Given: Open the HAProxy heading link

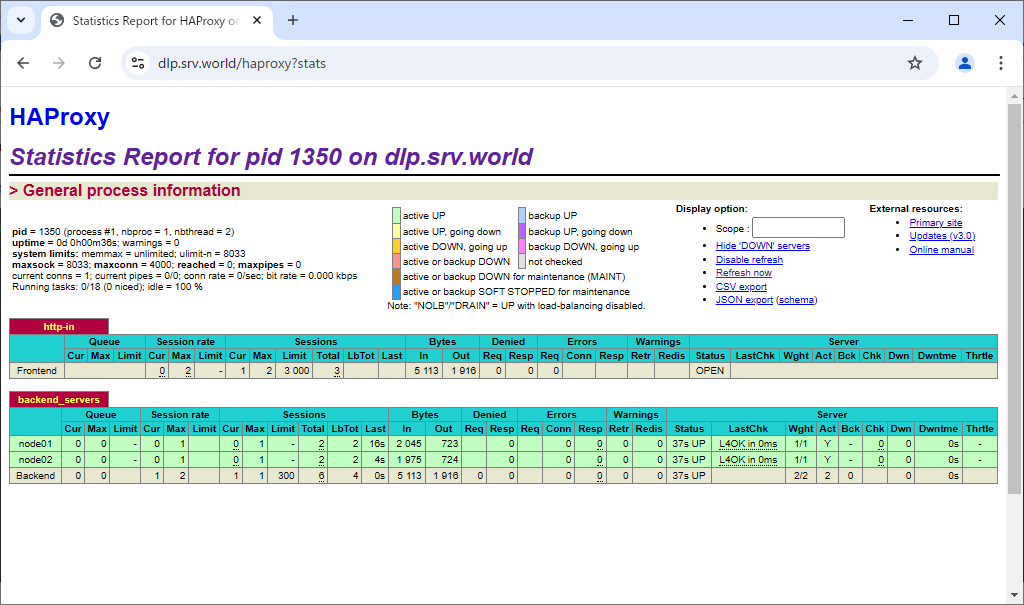Looking at the screenshot, I should tap(59, 117).
